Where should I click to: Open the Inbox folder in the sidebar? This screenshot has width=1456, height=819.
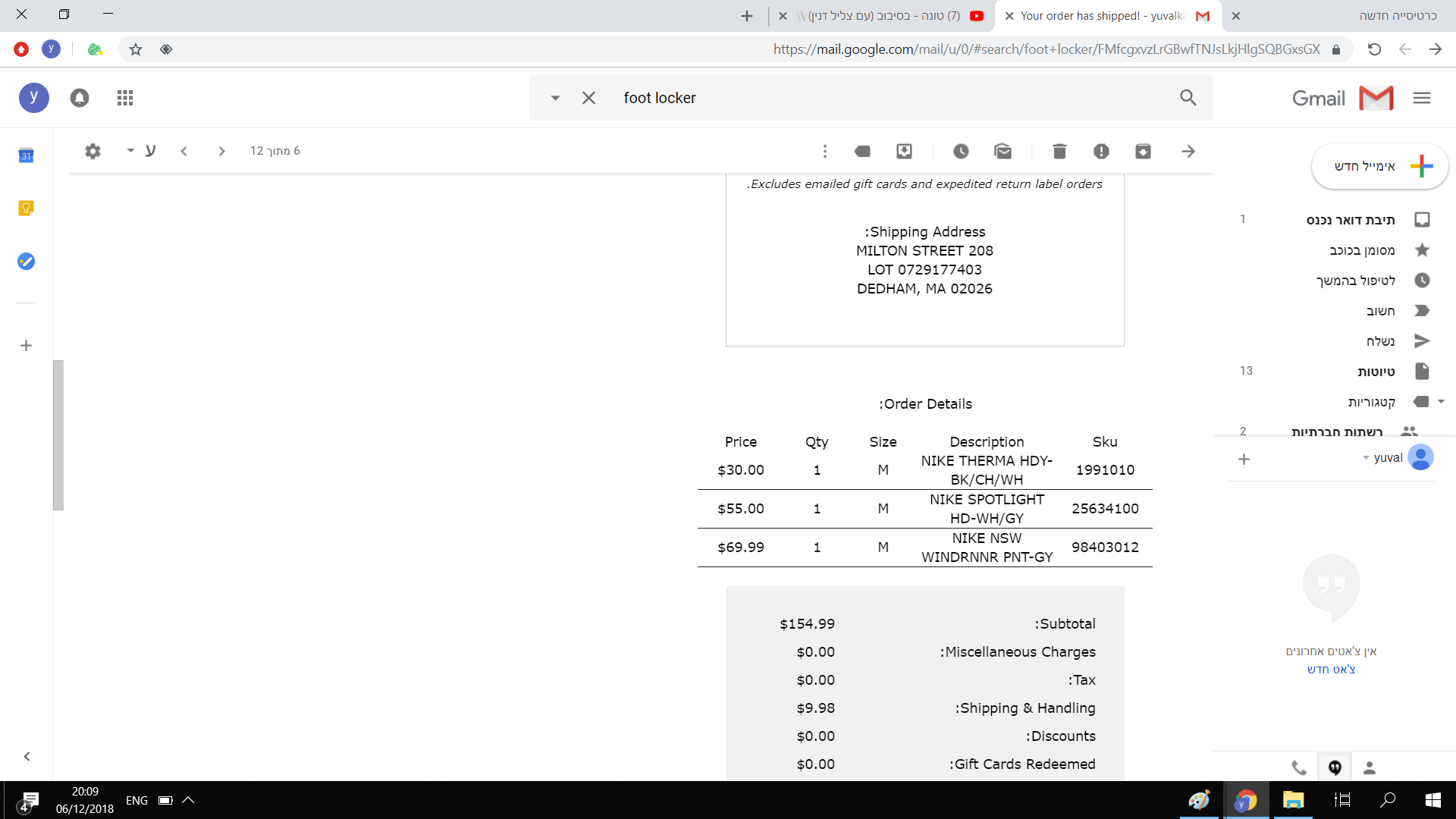(x=1350, y=220)
